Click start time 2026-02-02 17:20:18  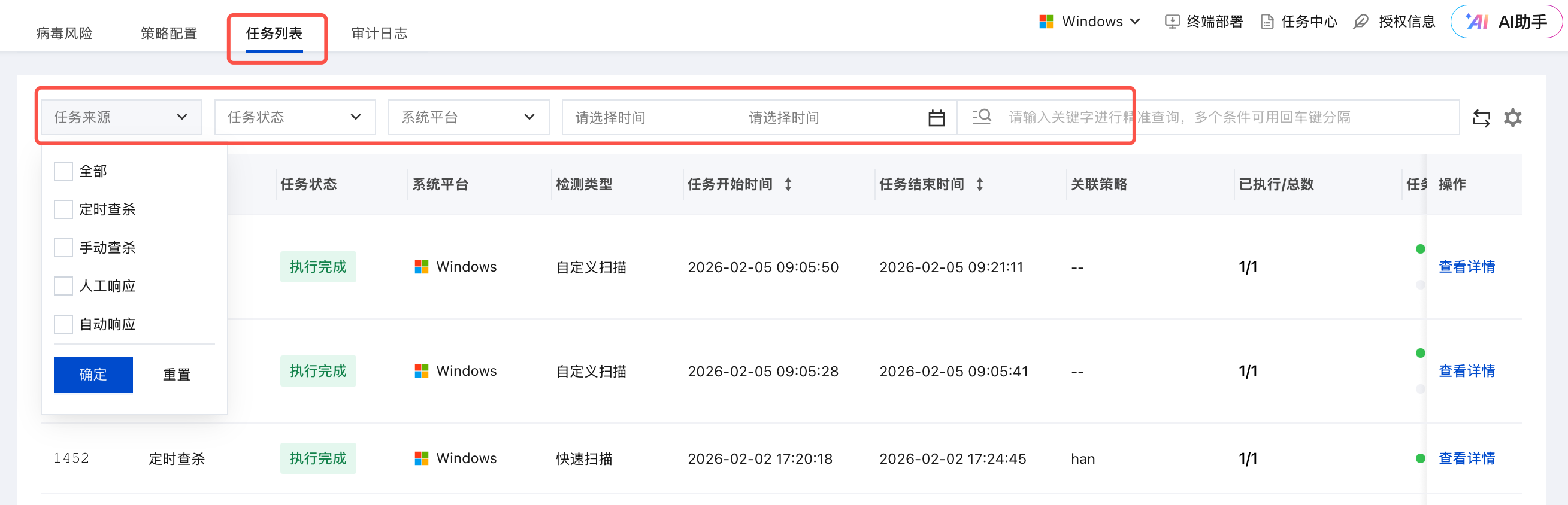pos(760,459)
